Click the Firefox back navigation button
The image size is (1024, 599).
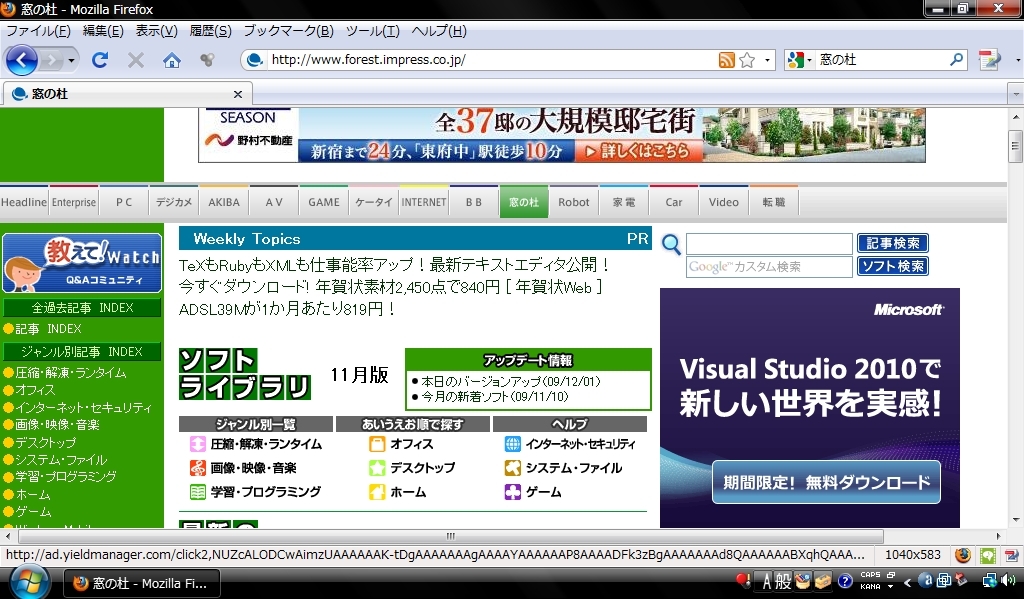click(x=22, y=60)
